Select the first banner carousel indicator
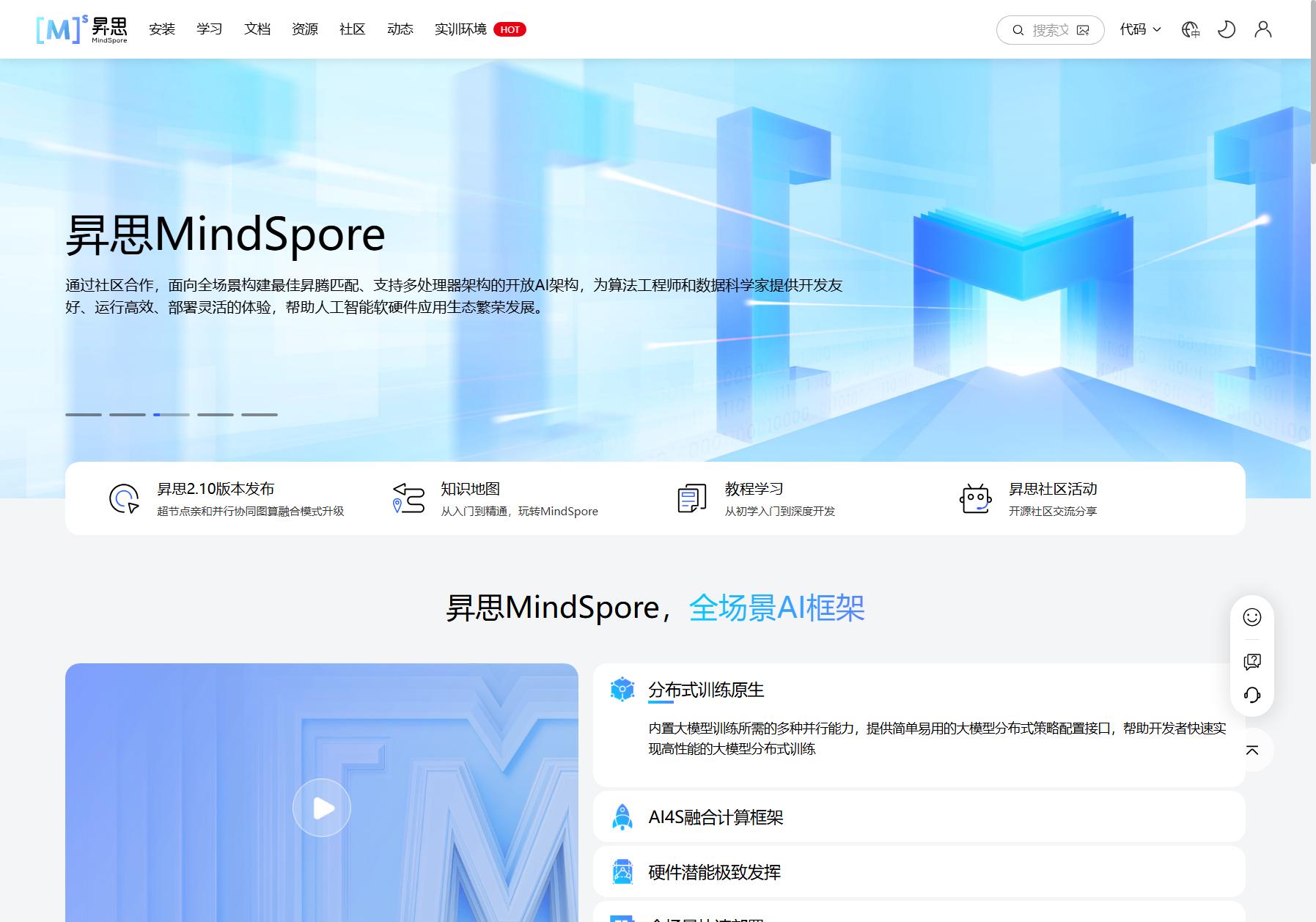Screen dimensions: 1316x922 pyautogui.click(x=84, y=415)
